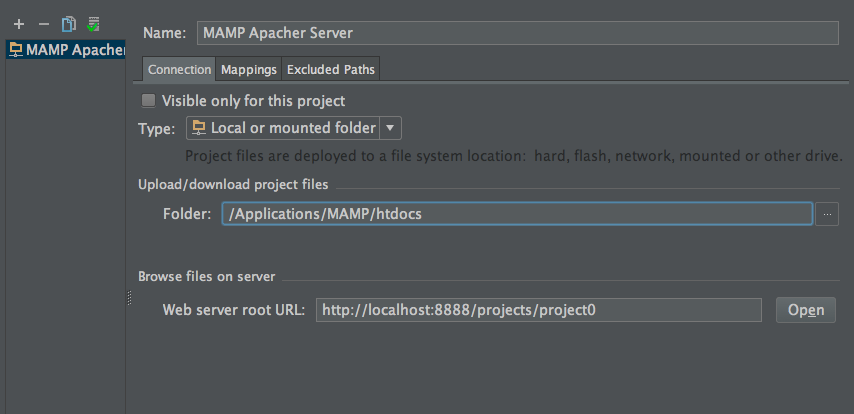The image size is (854, 414).
Task: Open the Type dropdown
Action: (294, 129)
